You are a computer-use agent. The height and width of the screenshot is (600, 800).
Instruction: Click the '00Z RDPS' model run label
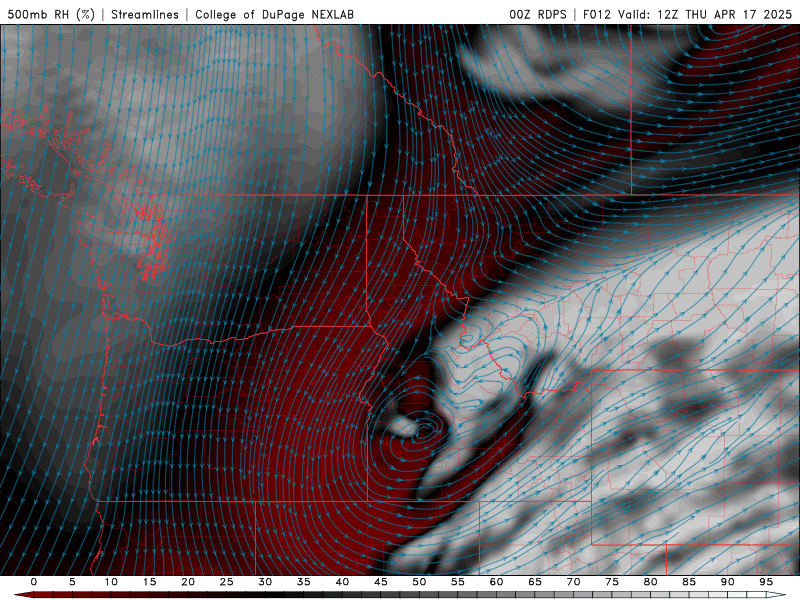click(x=538, y=14)
